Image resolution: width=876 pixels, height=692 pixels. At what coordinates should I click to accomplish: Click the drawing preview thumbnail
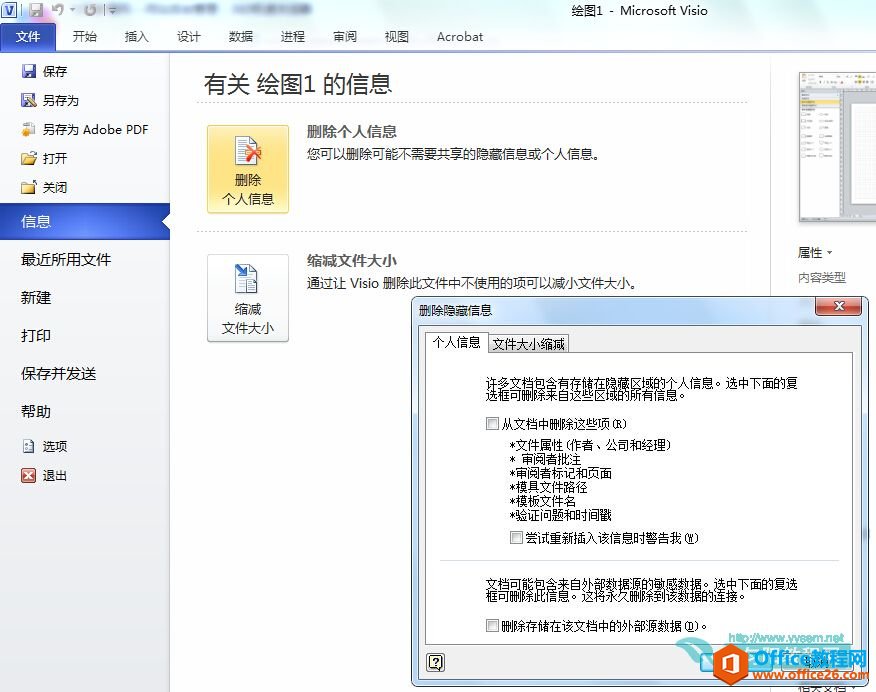point(837,147)
